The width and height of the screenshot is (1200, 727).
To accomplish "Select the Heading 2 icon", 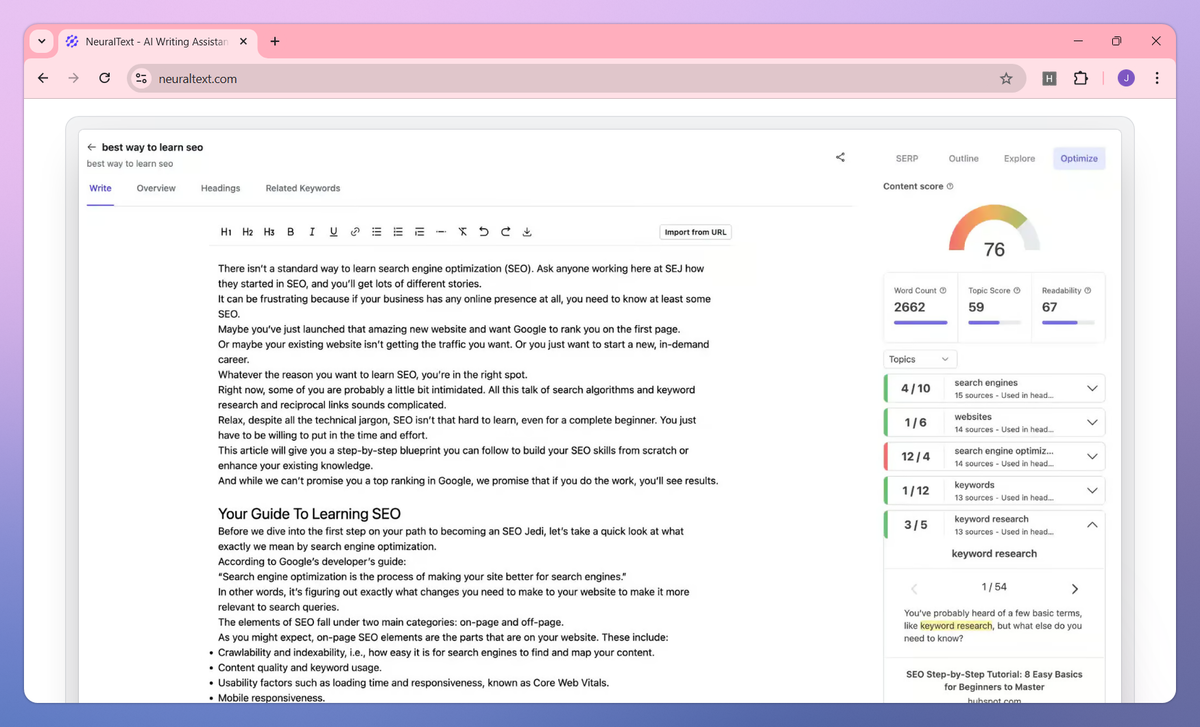I will tap(247, 231).
